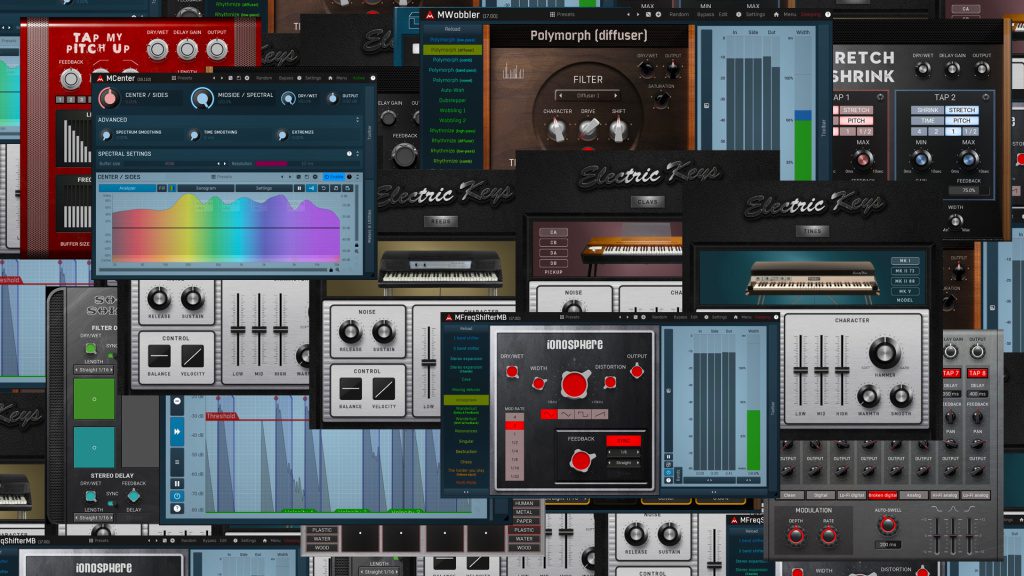Select the highlighted Polymorph (diffuser) preset in MWobbler
Screen dimensions: 1024x576
pyautogui.click(x=452, y=50)
